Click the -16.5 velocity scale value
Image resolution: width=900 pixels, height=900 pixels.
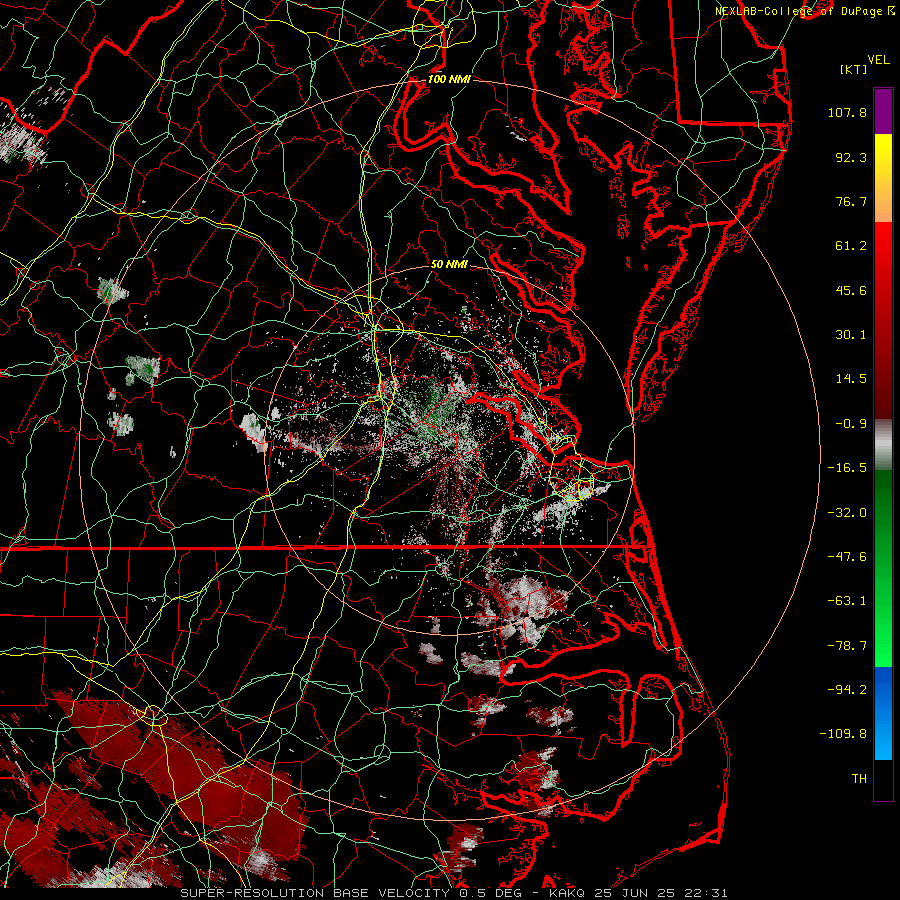pos(847,468)
